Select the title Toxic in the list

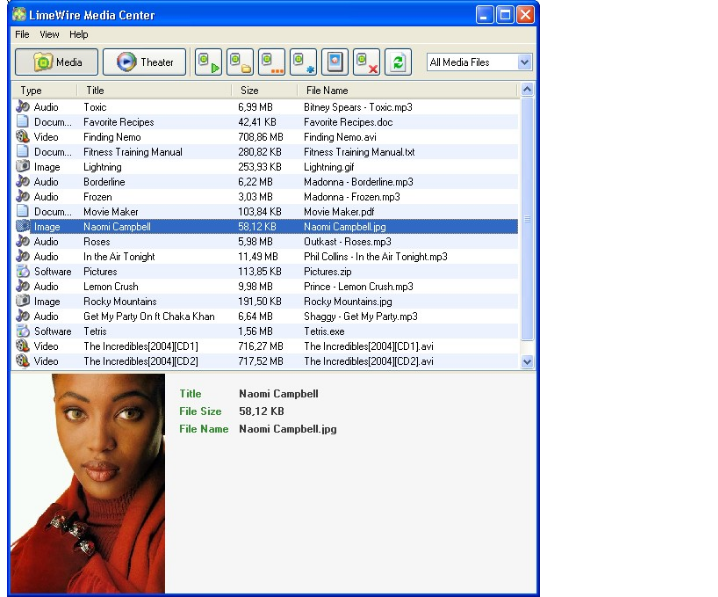click(x=95, y=107)
